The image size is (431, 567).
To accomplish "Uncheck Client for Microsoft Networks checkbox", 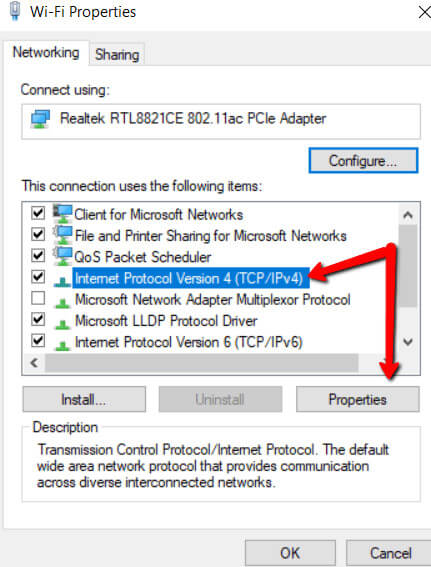I will pos(38,213).
